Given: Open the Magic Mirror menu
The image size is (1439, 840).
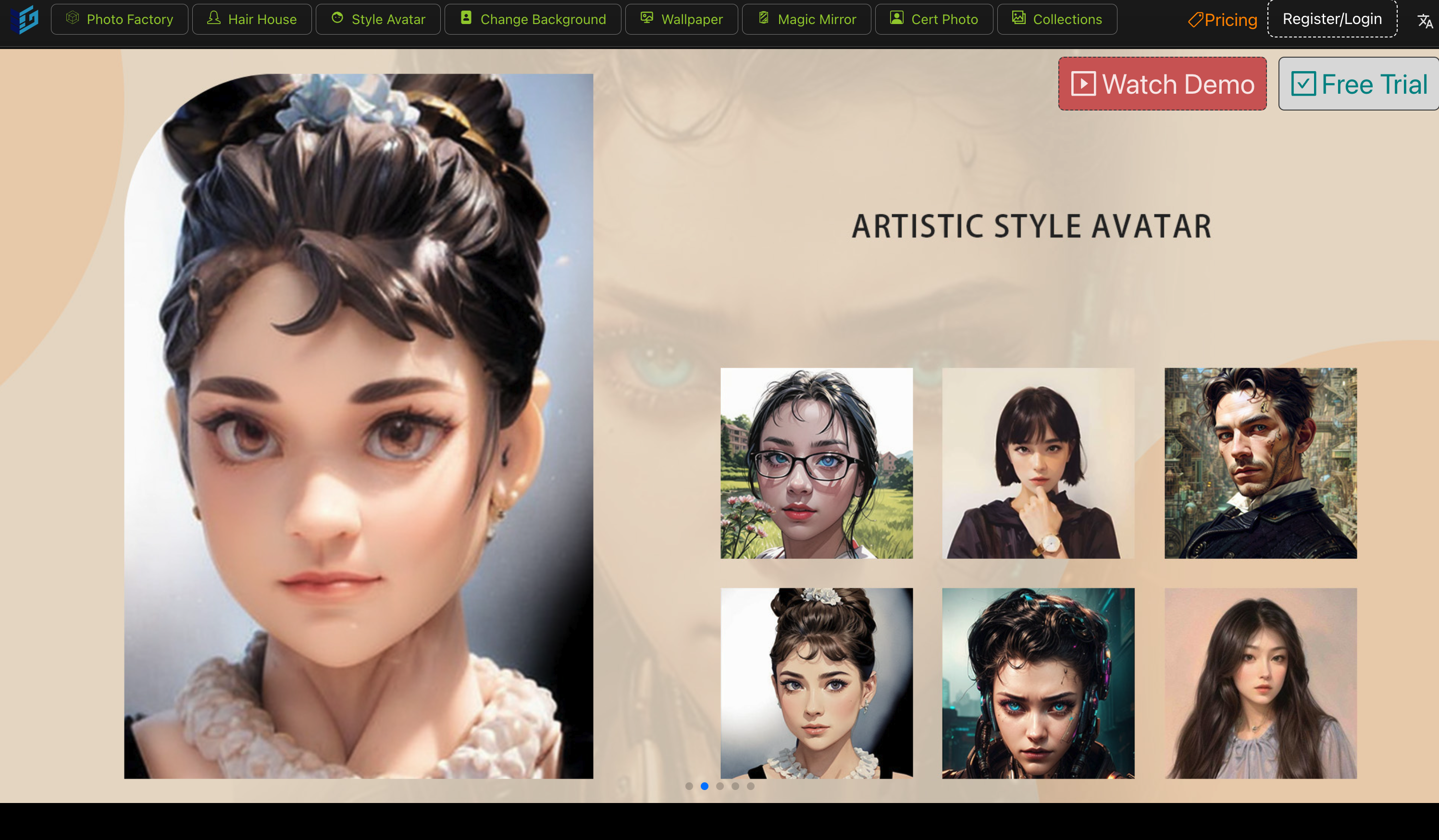Looking at the screenshot, I should click(x=807, y=19).
